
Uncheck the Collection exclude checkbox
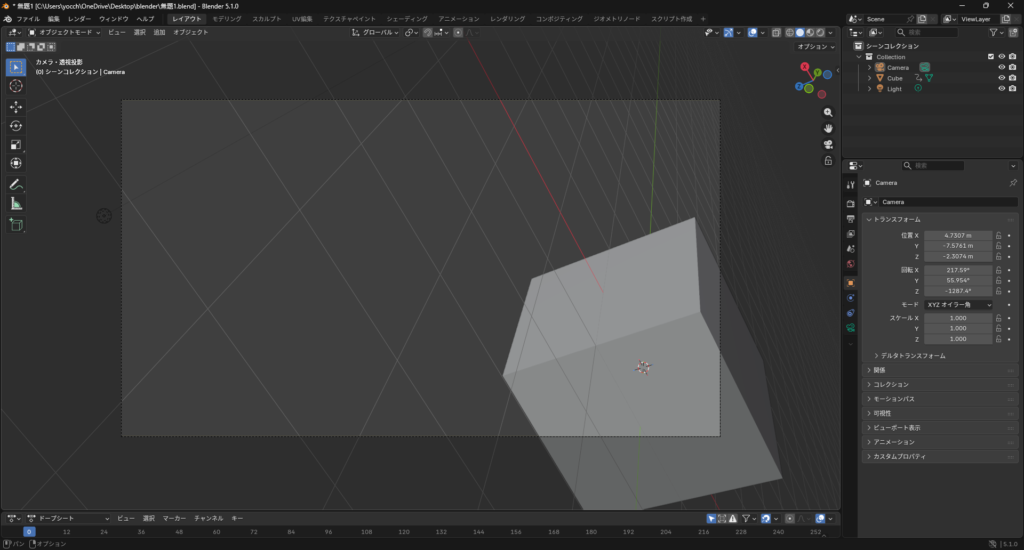(x=991, y=57)
